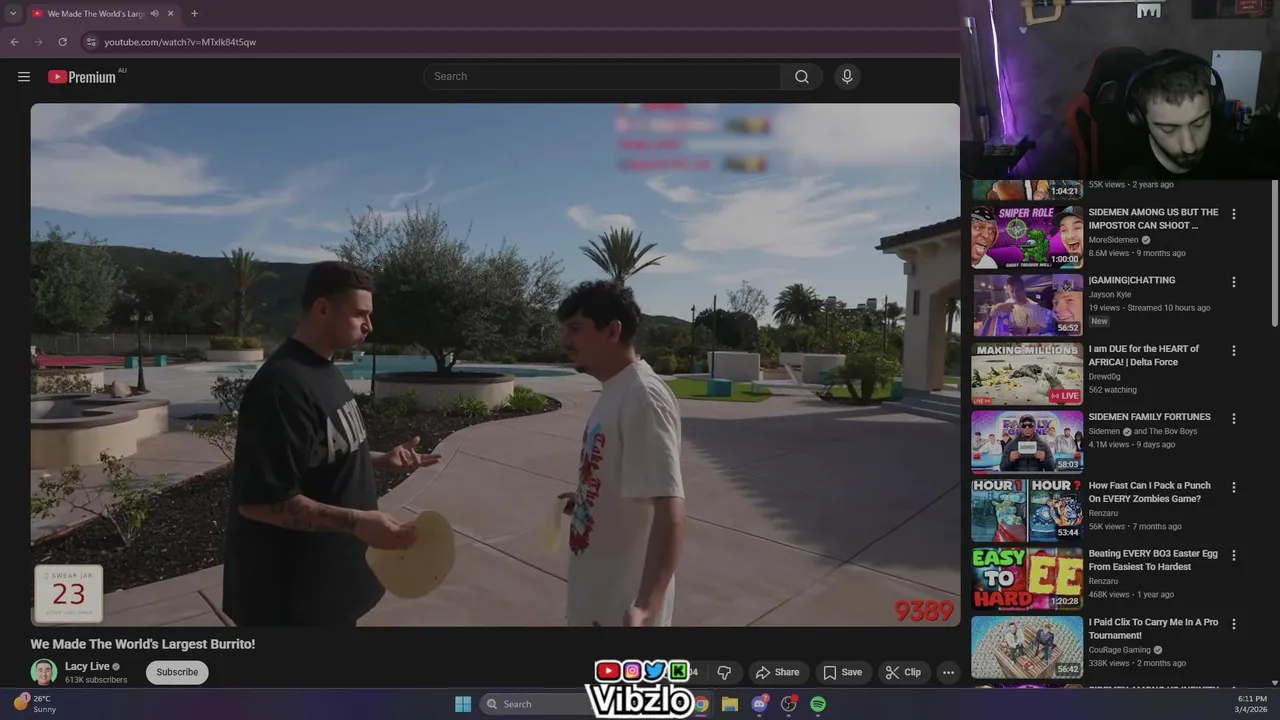Focus the YouTube search field
This screenshot has height=720, width=1280.
click(603, 77)
